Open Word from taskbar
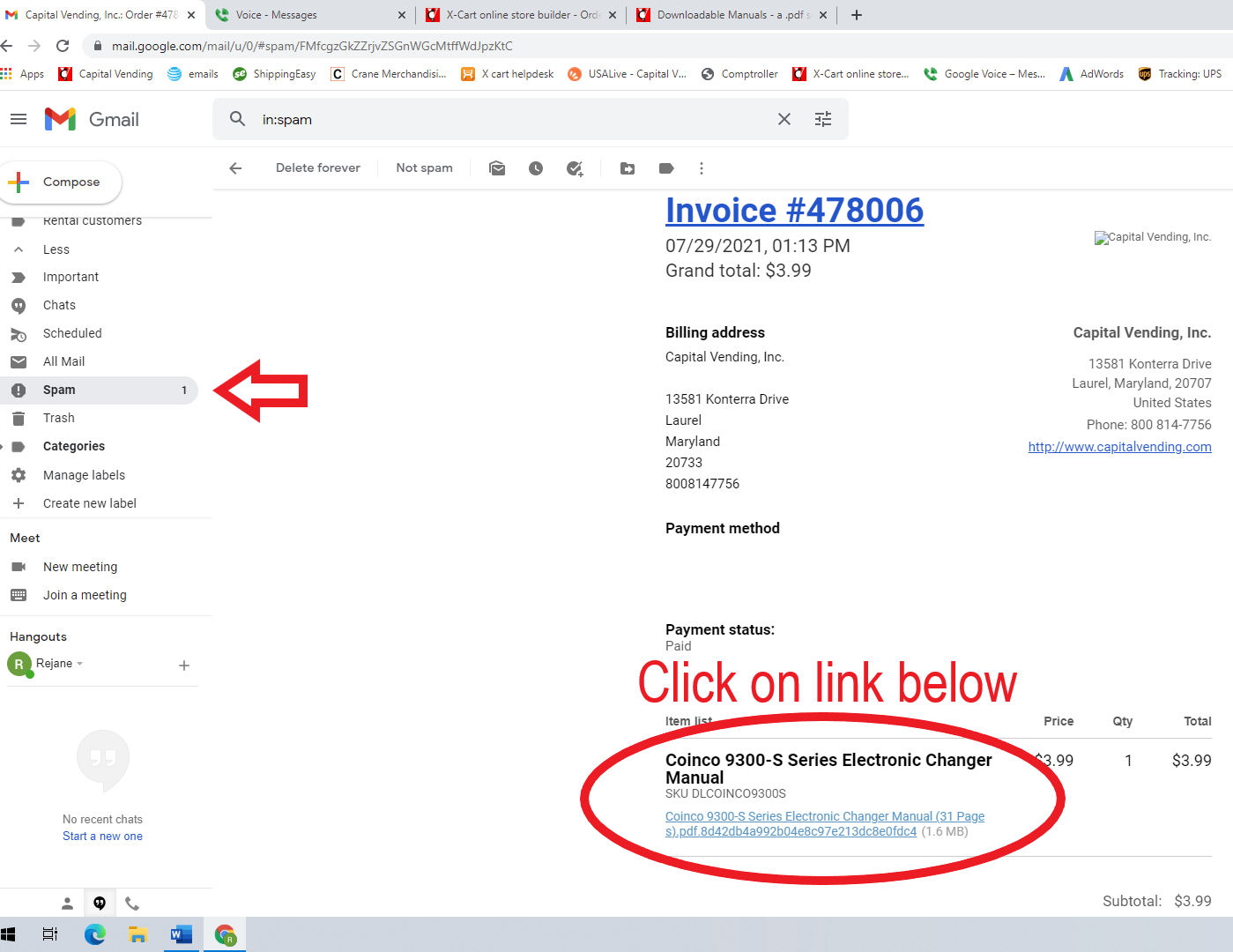The width and height of the screenshot is (1233, 952). pyautogui.click(x=182, y=934)
